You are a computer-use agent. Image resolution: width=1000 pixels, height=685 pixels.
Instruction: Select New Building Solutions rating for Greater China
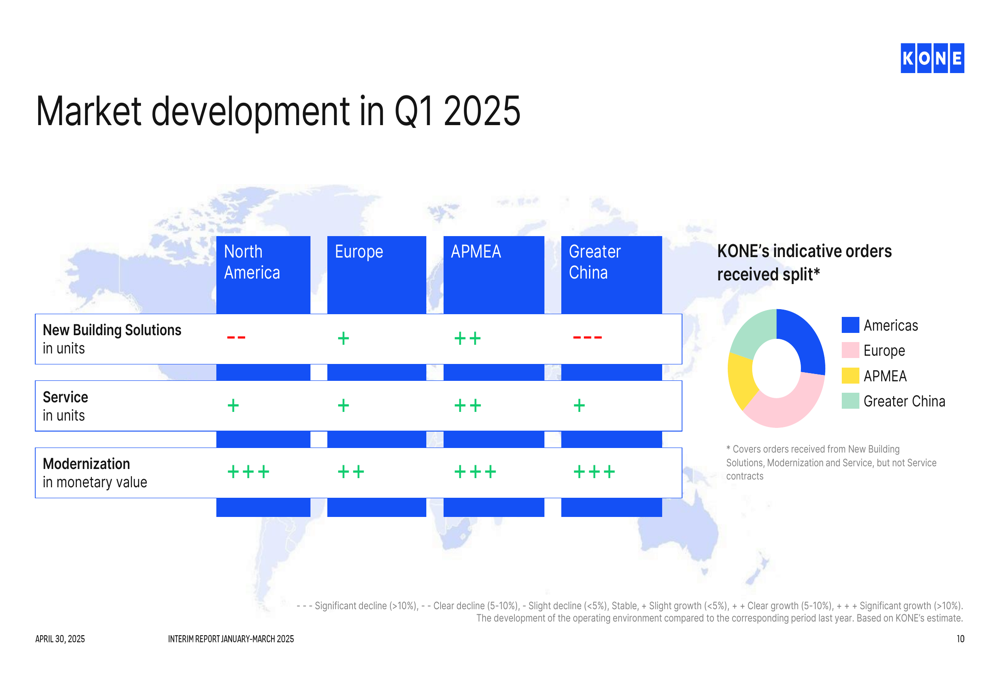587,337
